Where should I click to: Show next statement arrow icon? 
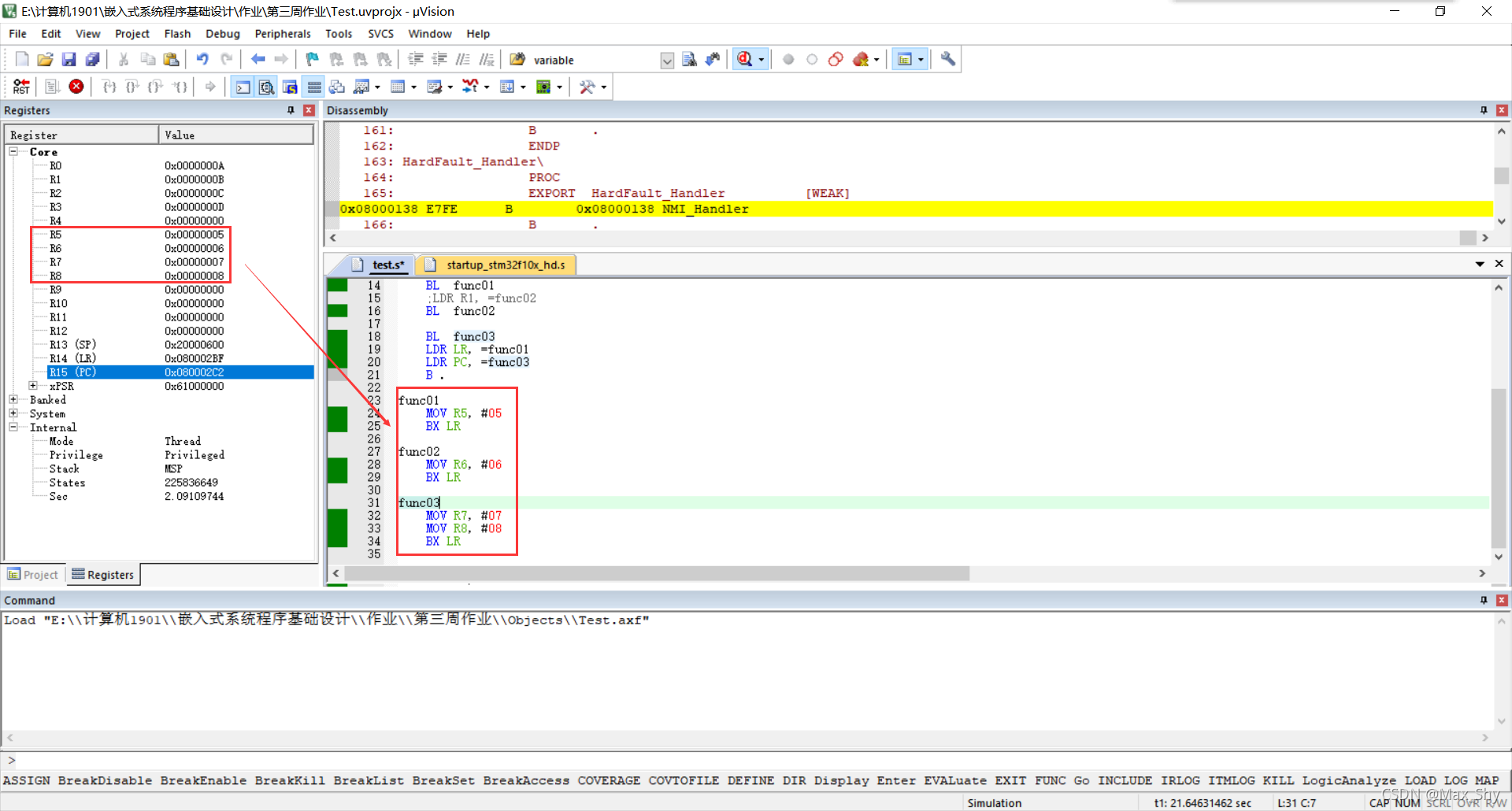(x=210, y=87)
